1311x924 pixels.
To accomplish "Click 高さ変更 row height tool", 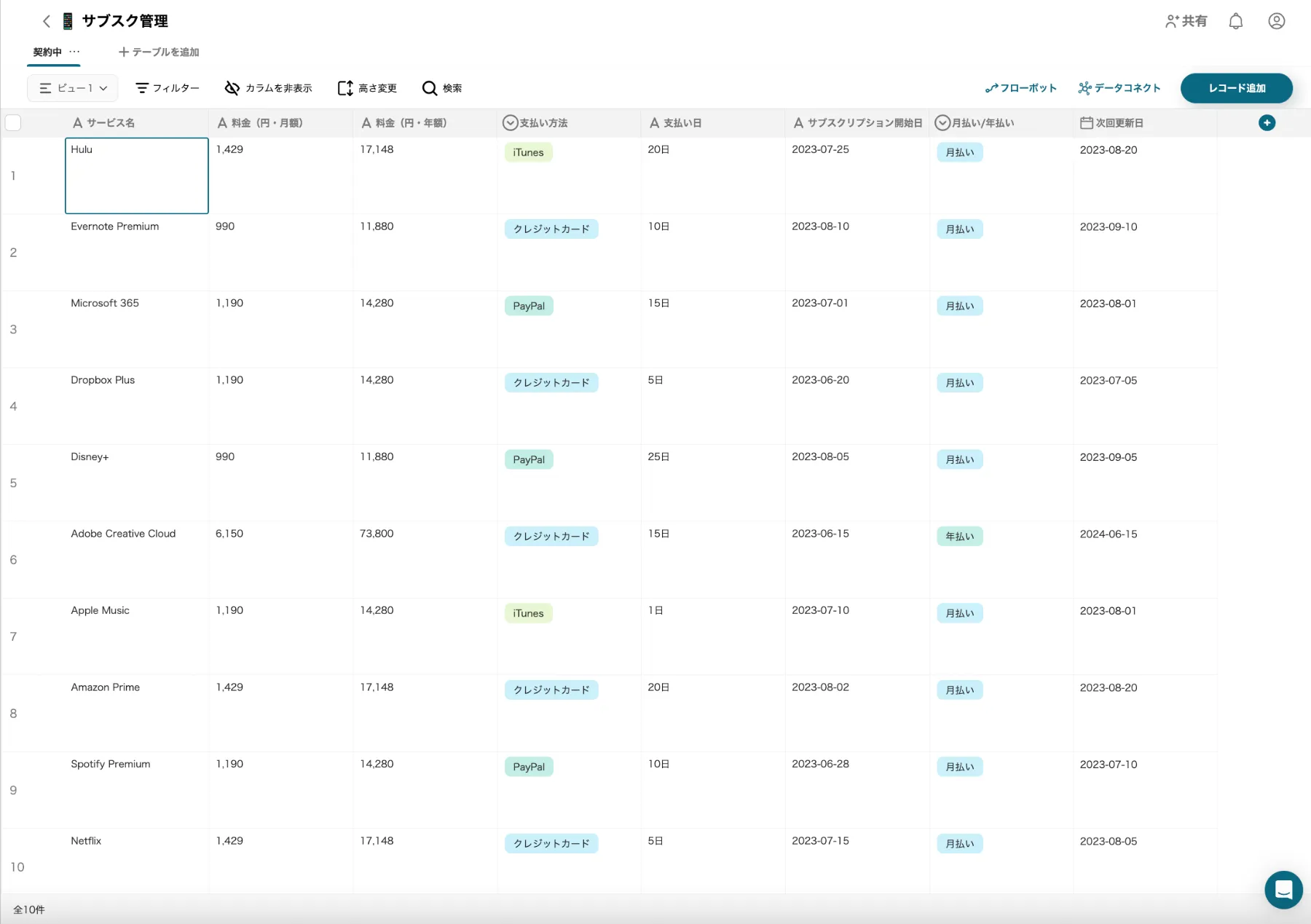I will (367, 88).
